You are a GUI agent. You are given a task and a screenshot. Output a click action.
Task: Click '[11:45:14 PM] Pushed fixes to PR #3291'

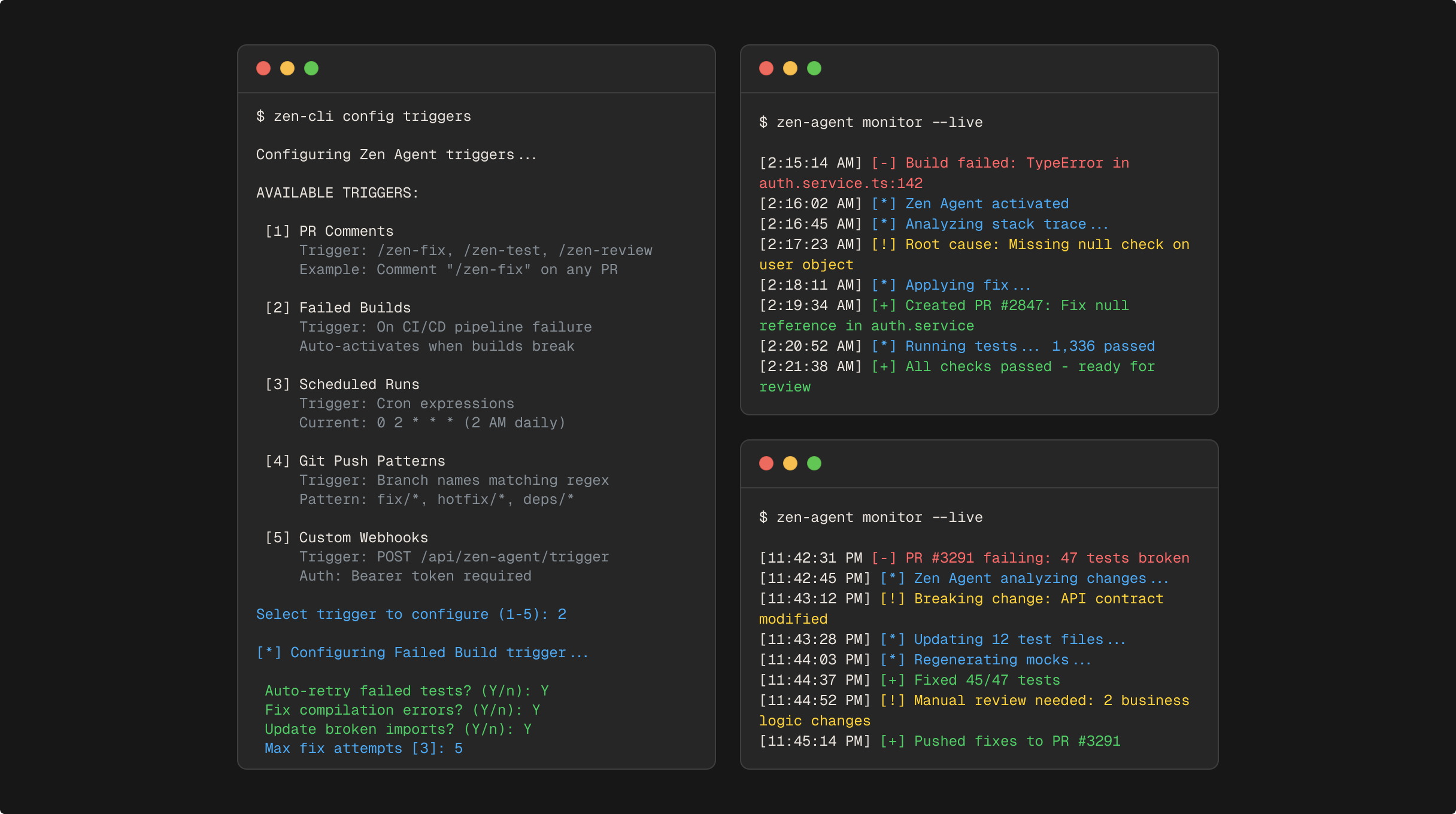coord(940,741)
